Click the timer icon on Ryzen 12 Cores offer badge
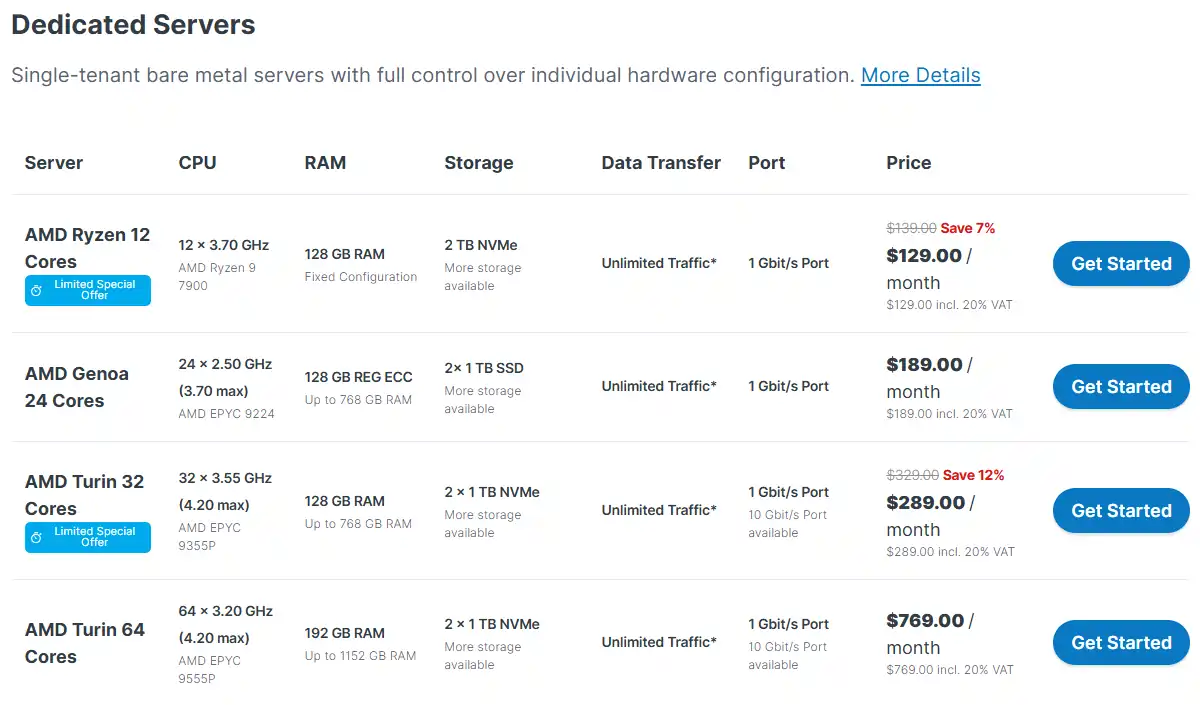Viewport: 1200px width, 705px height. tap(36, 290)
